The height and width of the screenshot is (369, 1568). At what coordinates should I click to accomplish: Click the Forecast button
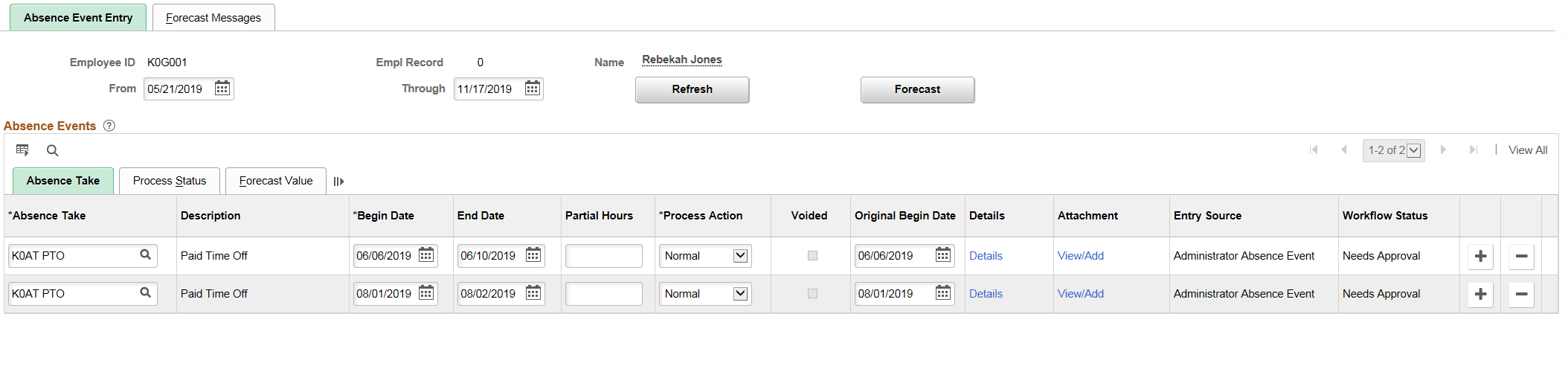(917, 89)
